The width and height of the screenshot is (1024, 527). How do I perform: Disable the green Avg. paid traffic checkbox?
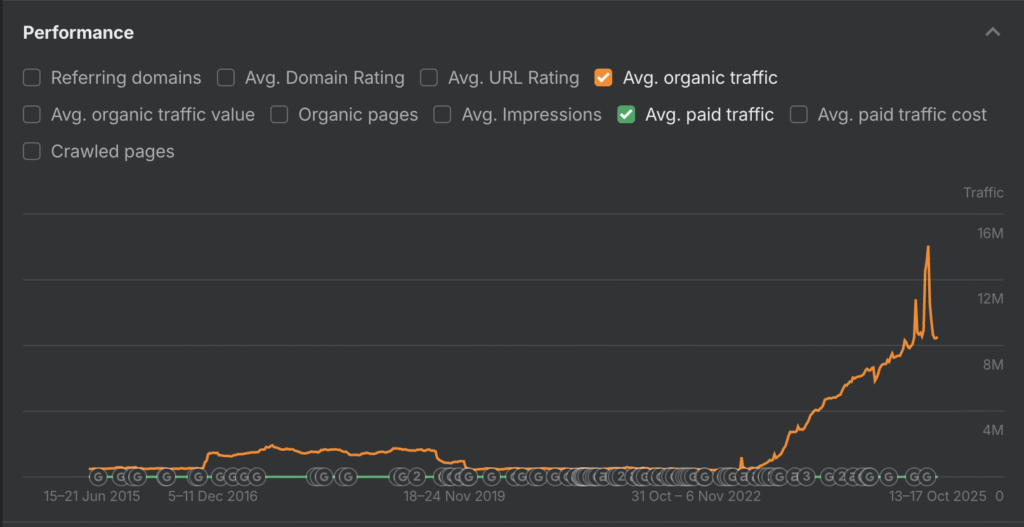pyautogui.click(x=626, y=115)
